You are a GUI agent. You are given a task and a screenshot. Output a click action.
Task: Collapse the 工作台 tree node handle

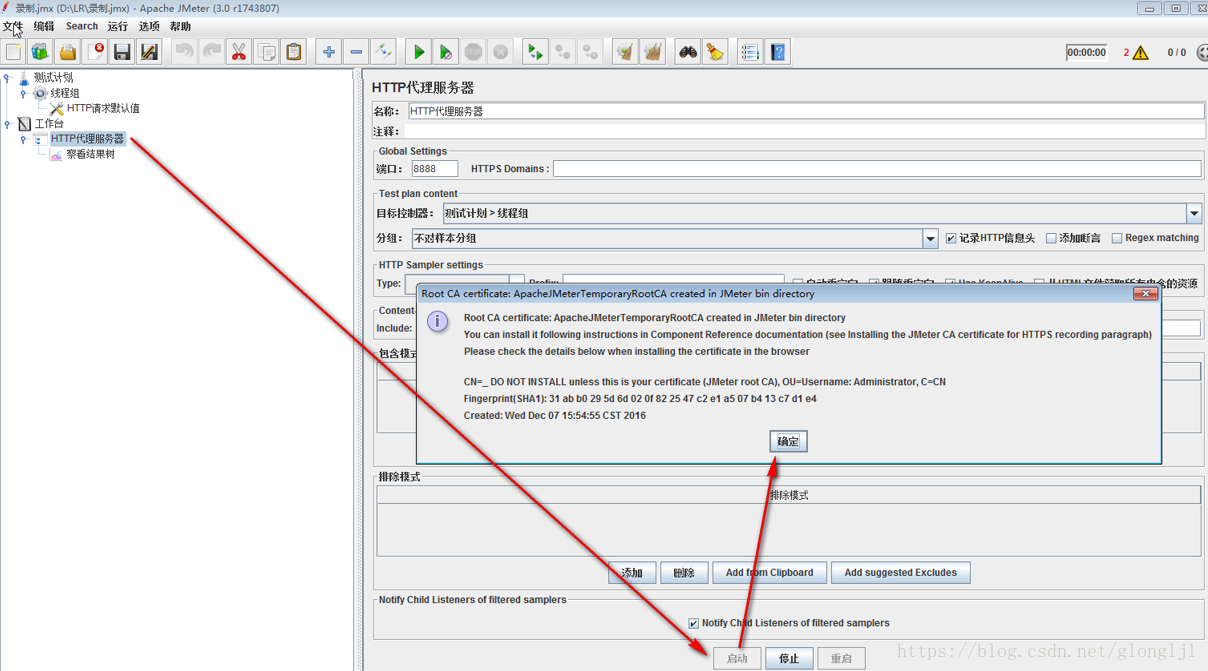(x=7, y=124)
